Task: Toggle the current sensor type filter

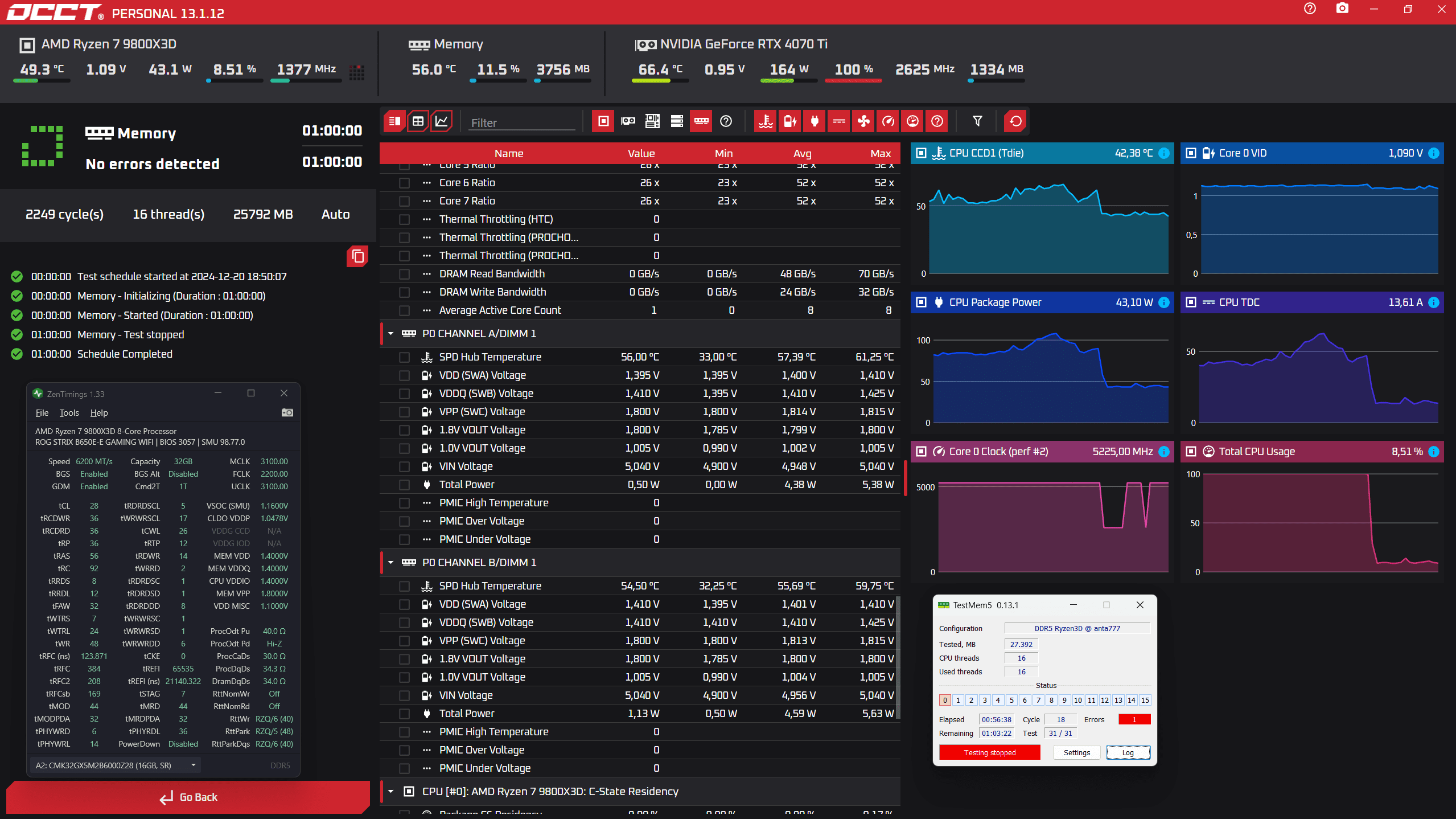Action: click(x=839, y=121)
